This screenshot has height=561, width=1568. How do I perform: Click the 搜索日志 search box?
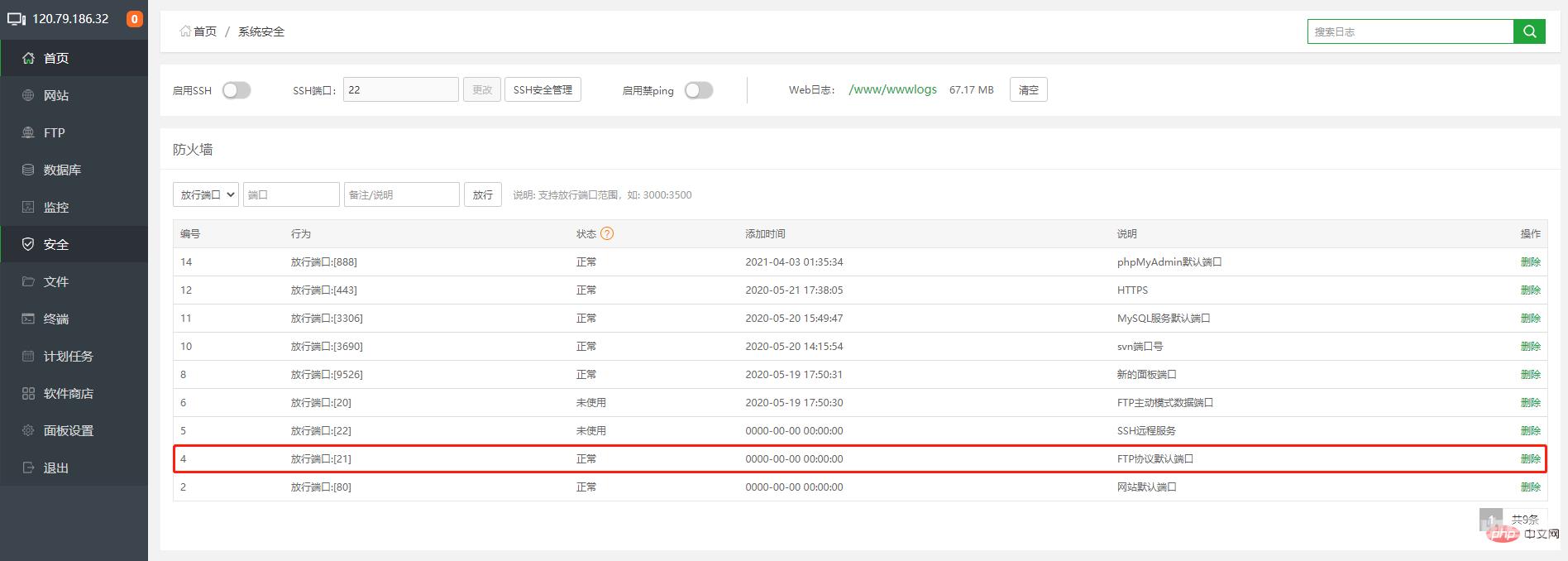(x=1409, y=31)
